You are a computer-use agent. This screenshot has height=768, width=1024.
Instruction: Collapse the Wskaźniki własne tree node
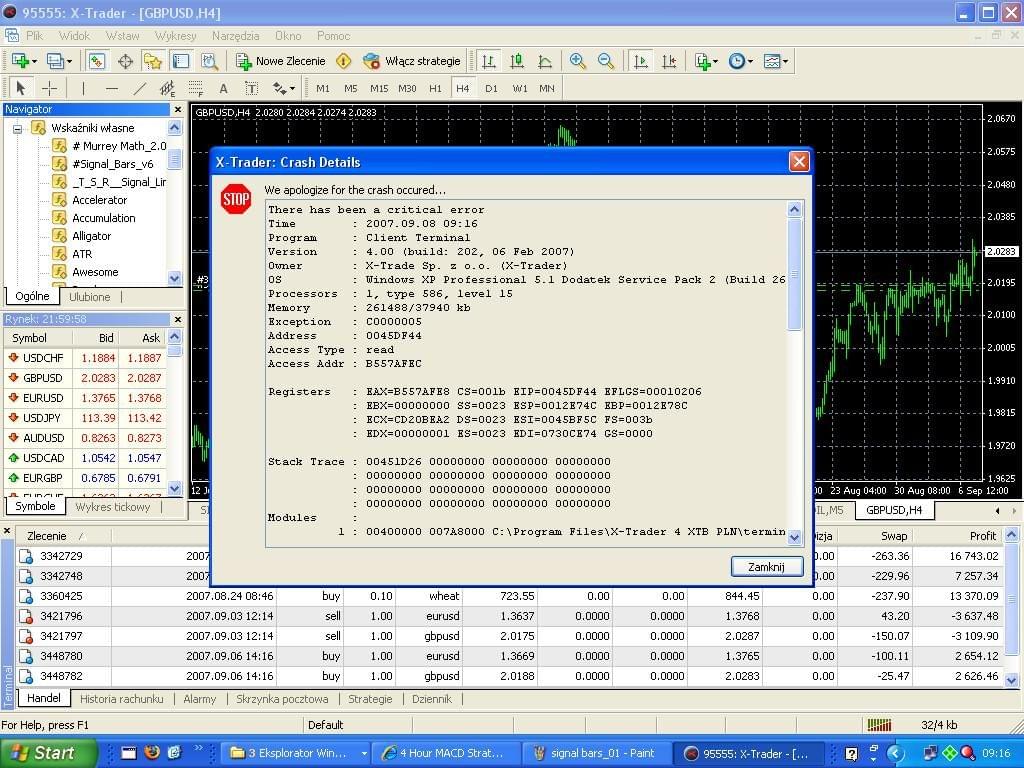pyautogui.click(x=18, y=129)
